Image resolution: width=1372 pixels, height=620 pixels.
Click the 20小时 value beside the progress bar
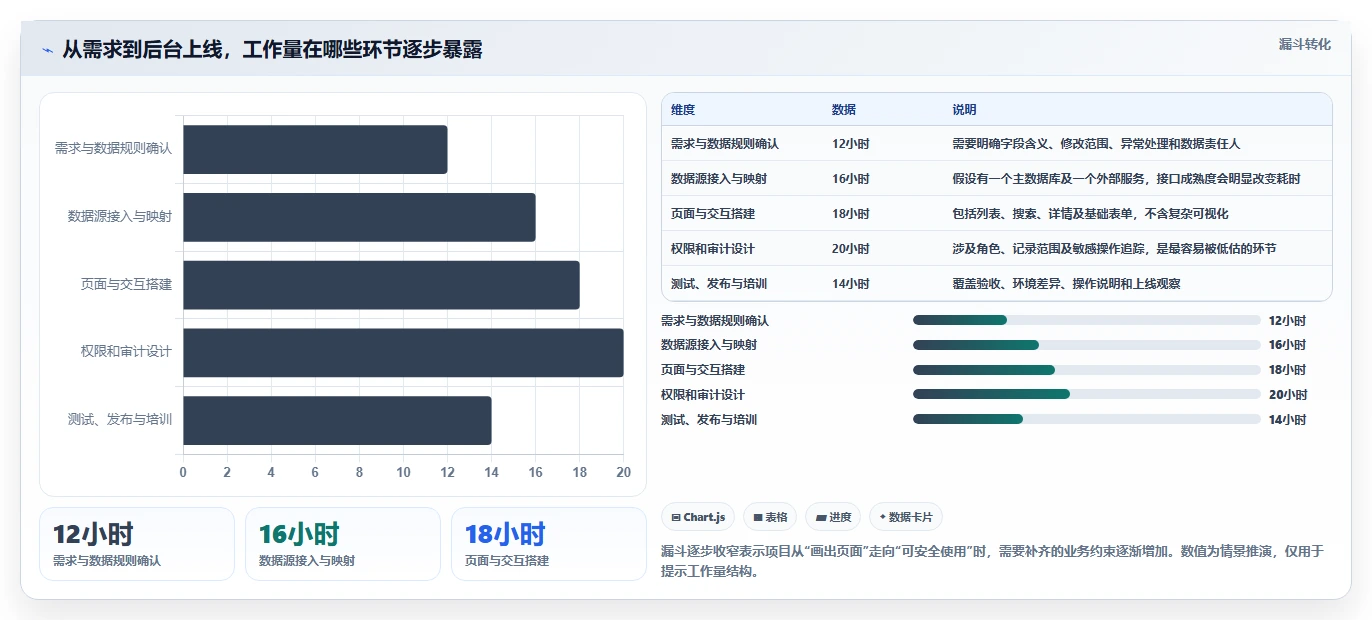coord(1288,395)
